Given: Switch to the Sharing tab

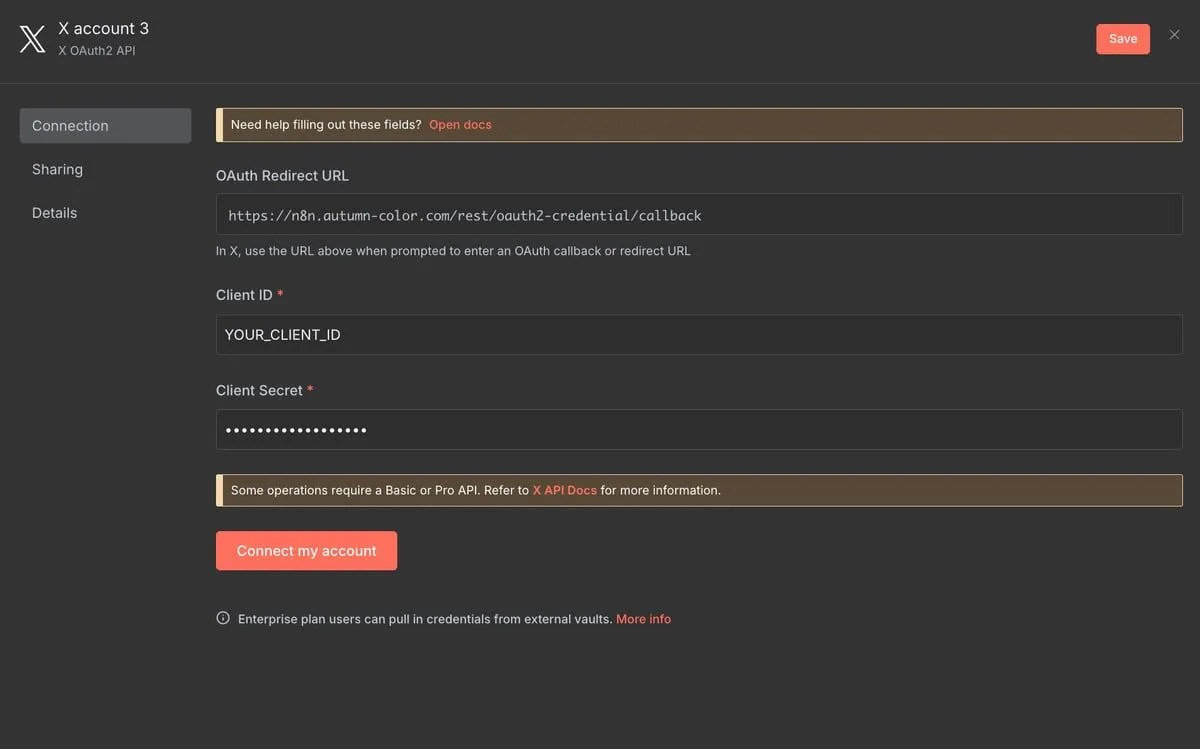Looking at the screenshot, I should [x=57, y=169].
